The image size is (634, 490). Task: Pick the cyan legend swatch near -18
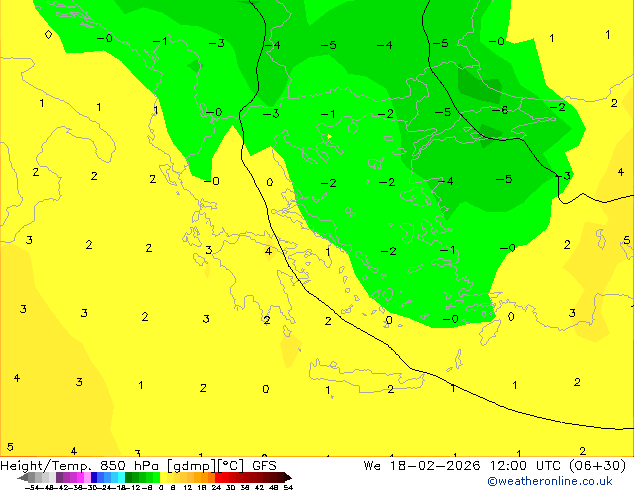(x=121, y=477)
